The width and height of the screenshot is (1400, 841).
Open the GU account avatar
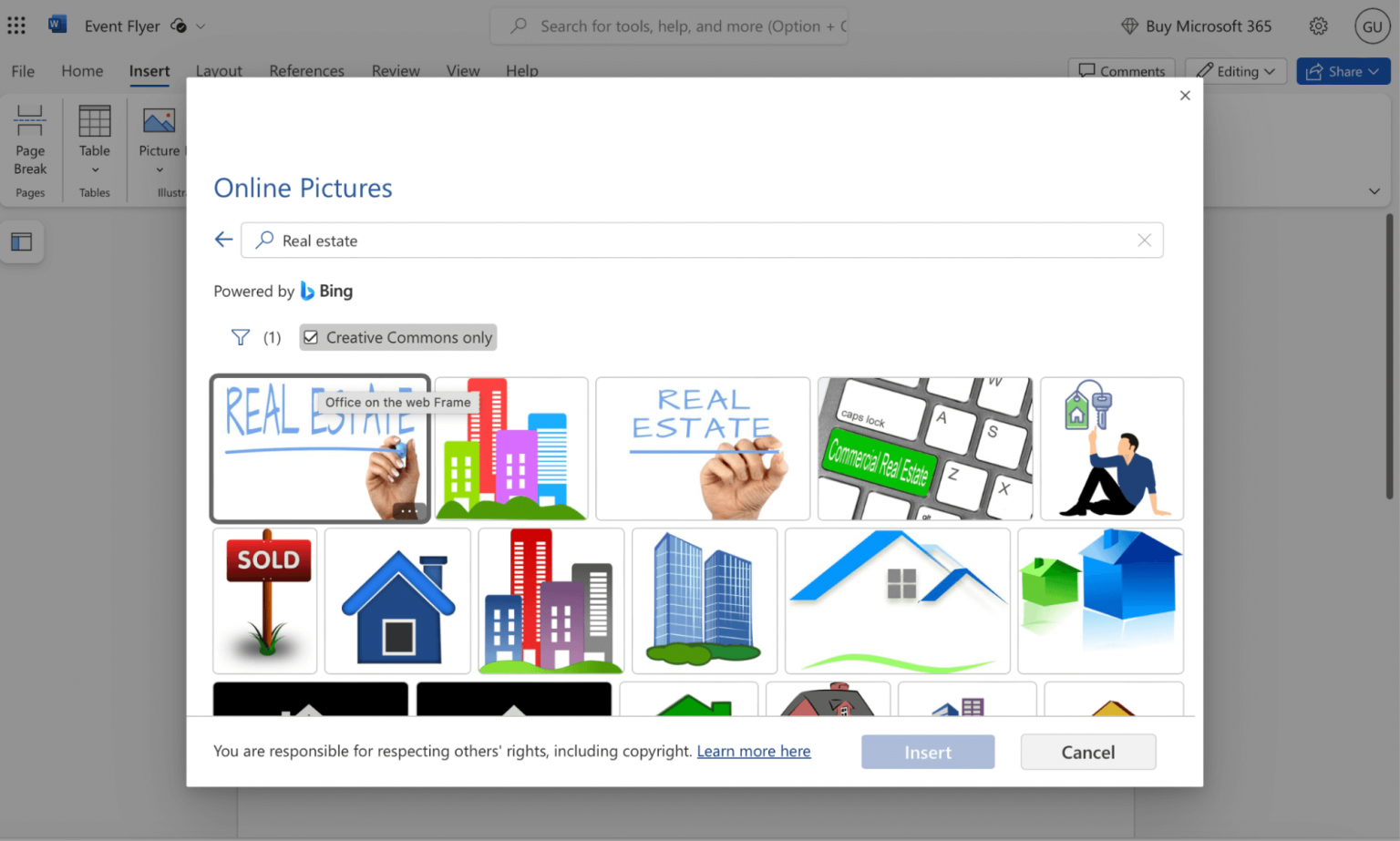(1372, 26)
